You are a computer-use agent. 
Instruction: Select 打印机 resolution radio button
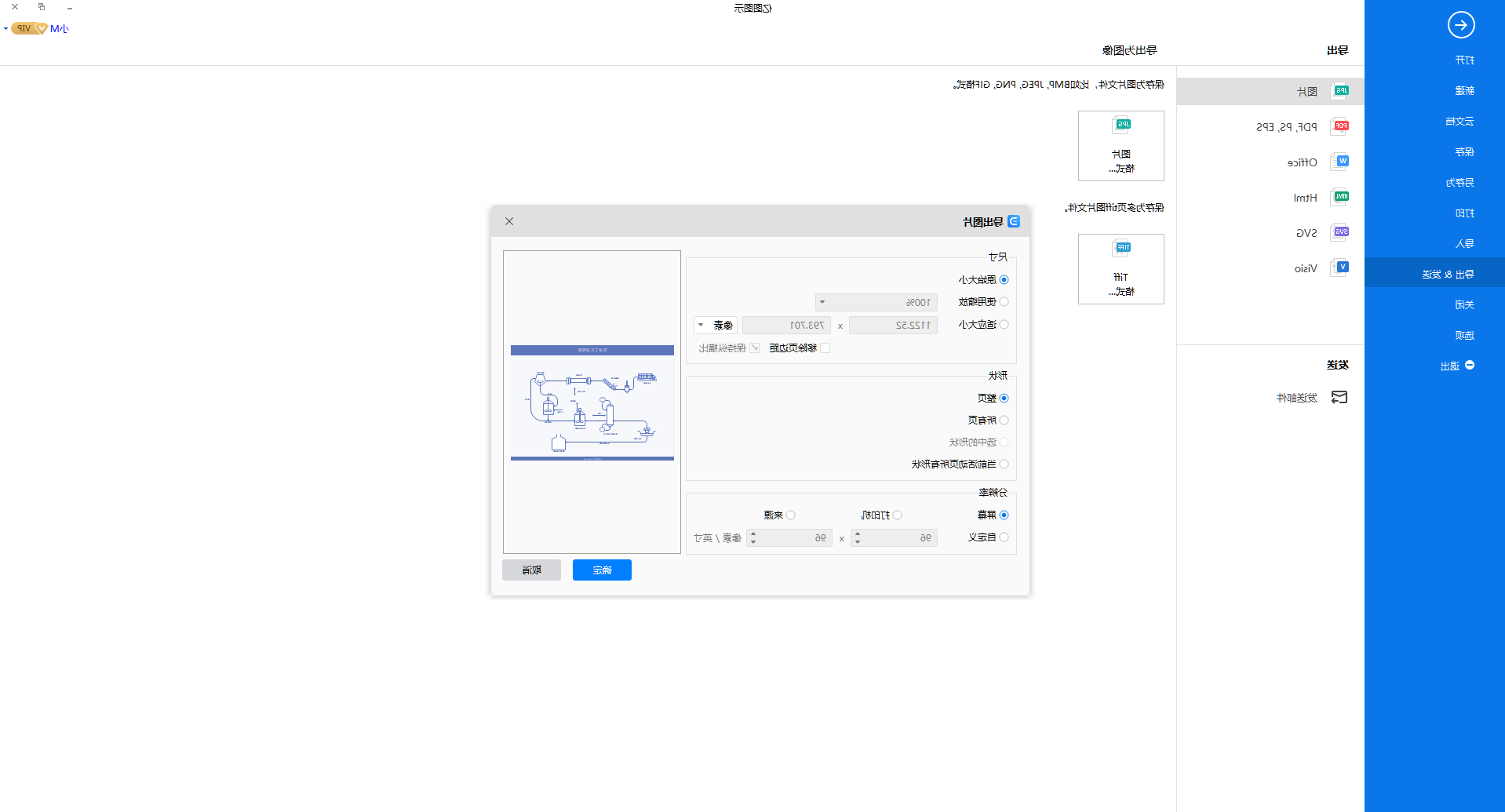pos(897,515)
